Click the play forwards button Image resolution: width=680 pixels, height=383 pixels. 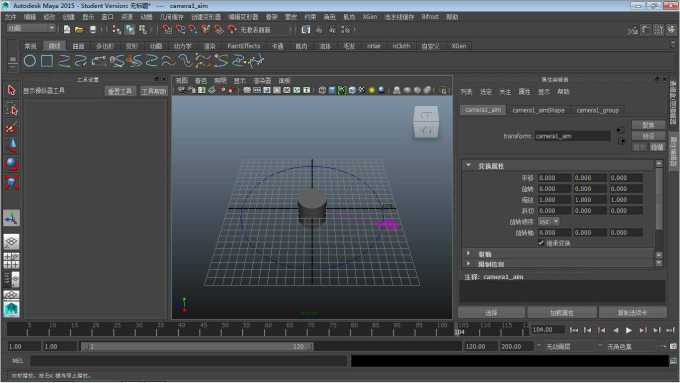(629, 331)
